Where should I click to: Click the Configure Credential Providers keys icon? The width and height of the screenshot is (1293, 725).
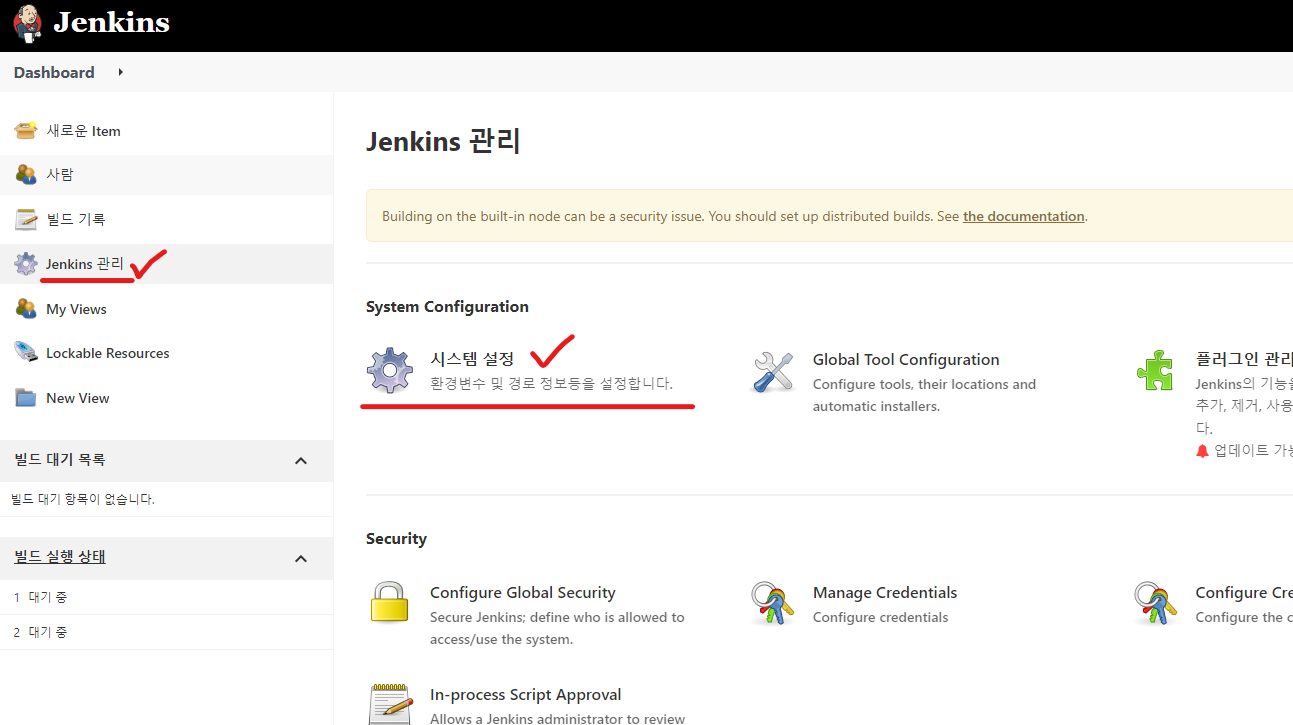pyautogui.click(x=1155, y=603)
